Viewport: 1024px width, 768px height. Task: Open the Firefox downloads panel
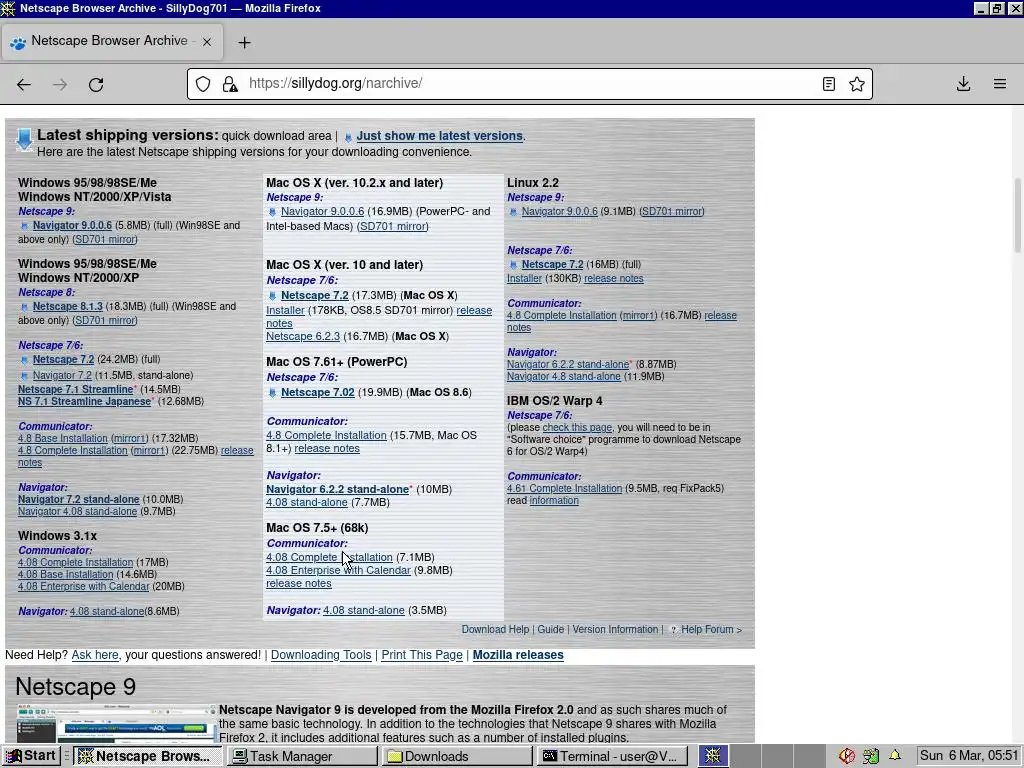(963, 84)
